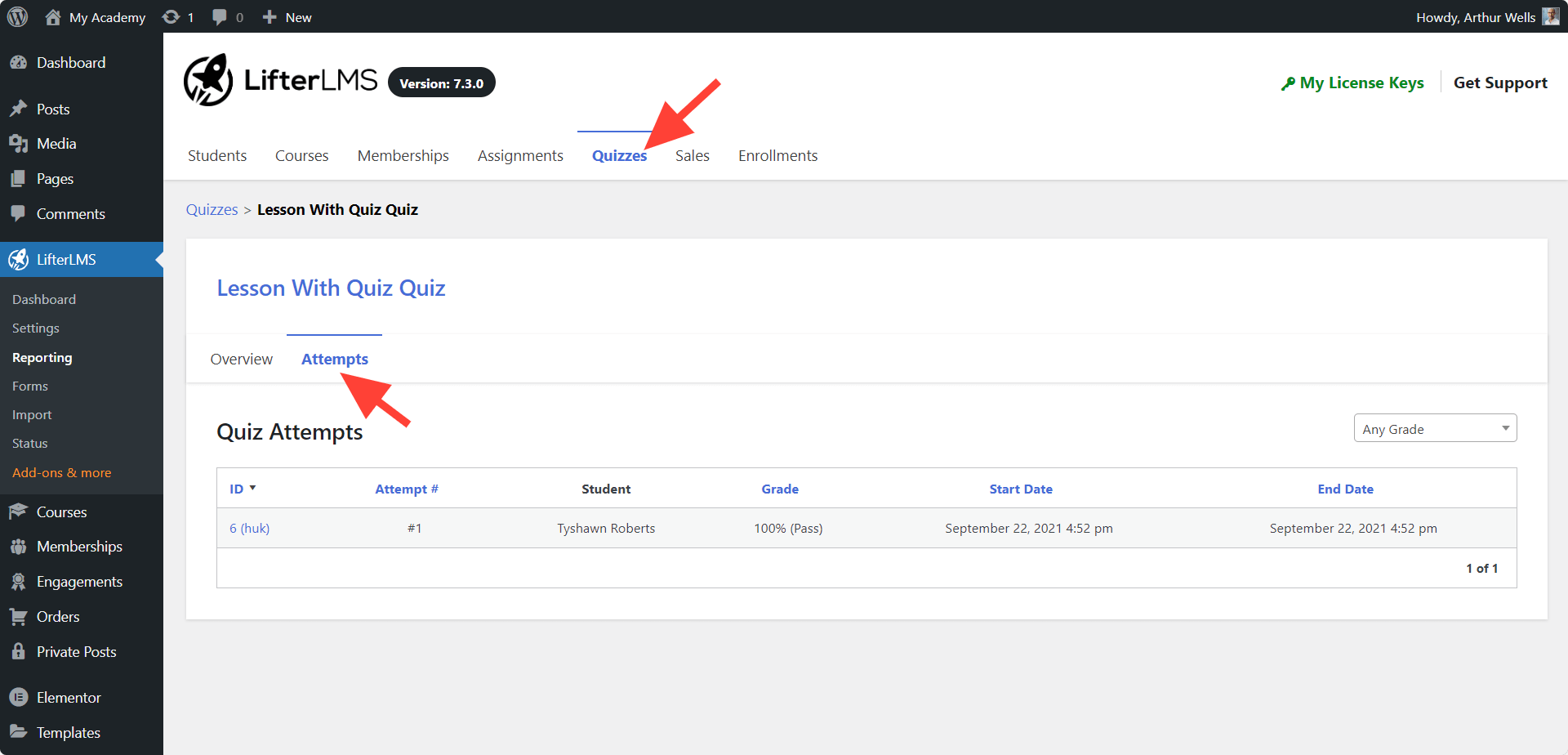The width and height of the screenshot is (1568, 755).
Task: Open LifterLMS Dashboard submenu item
Action: [x=44, y=299]
